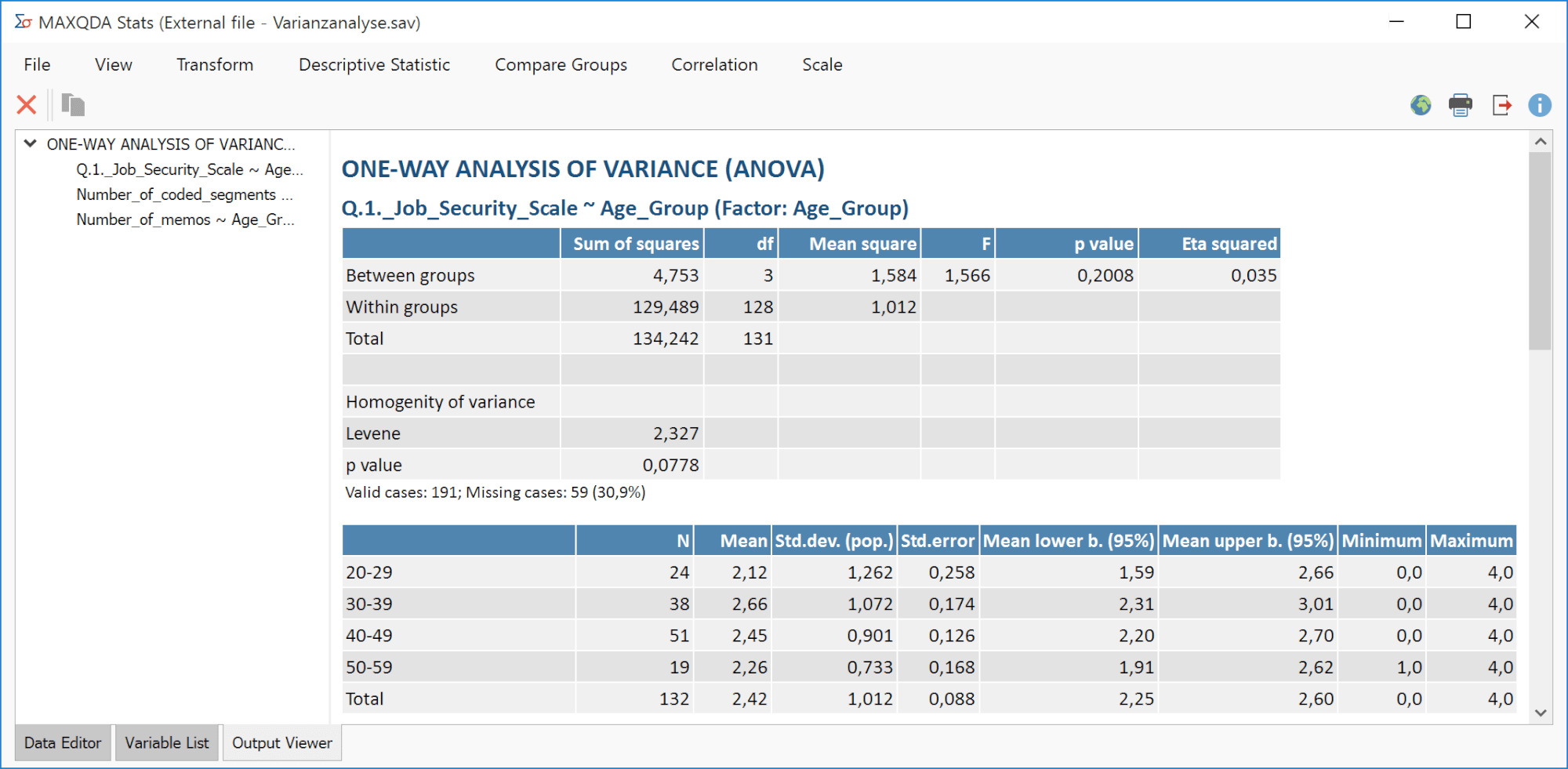Click the 50-59 age group row label

pos(369,667)
